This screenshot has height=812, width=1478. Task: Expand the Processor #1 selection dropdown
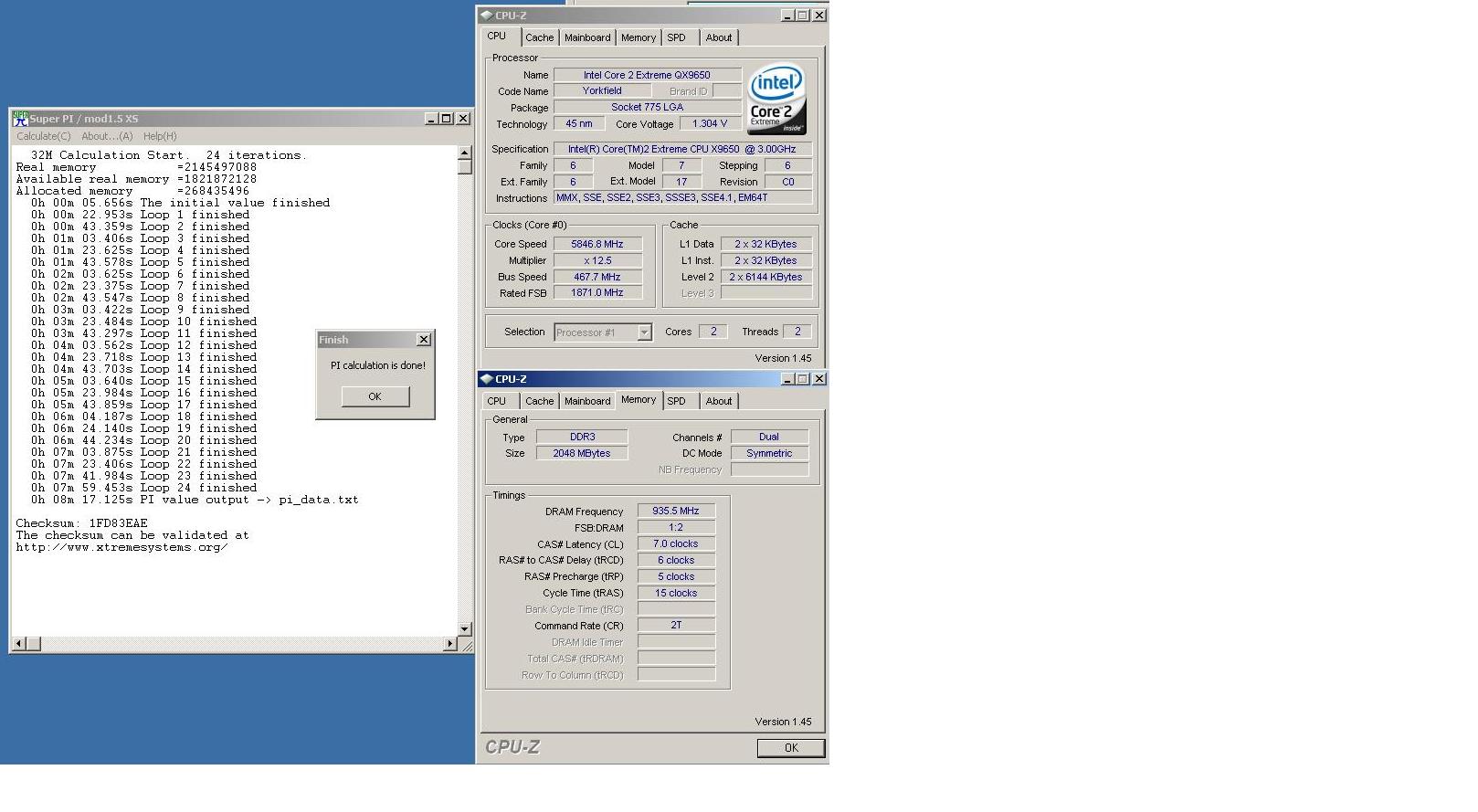(644, 332)
